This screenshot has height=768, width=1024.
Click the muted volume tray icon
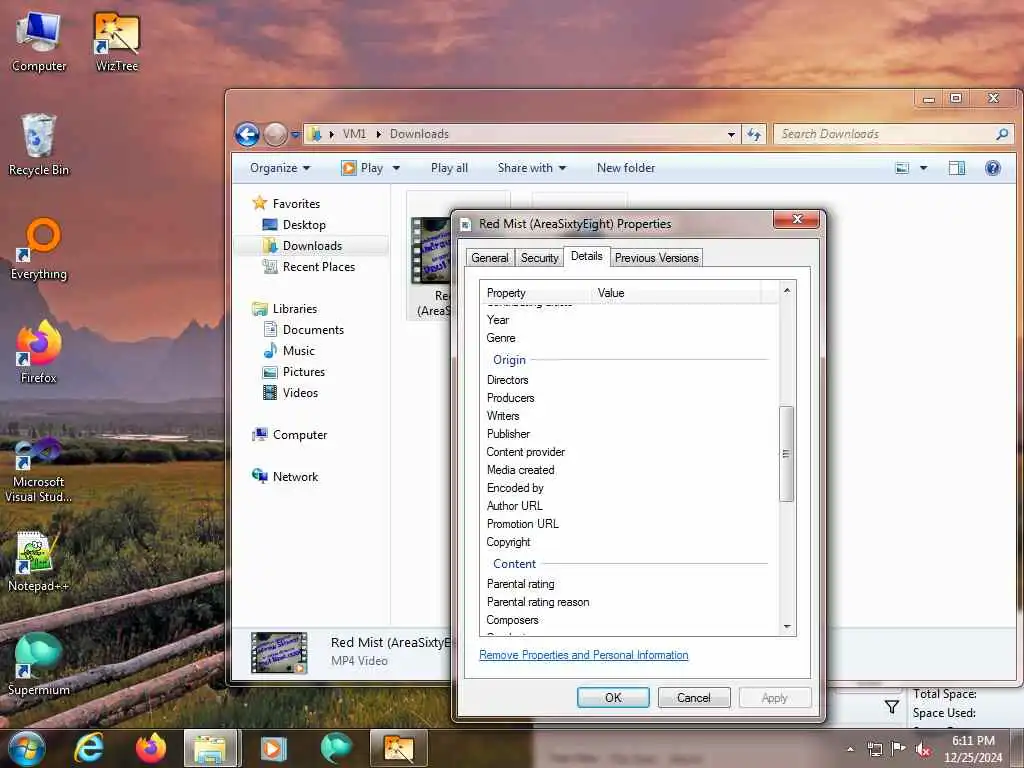pos(923,749)
